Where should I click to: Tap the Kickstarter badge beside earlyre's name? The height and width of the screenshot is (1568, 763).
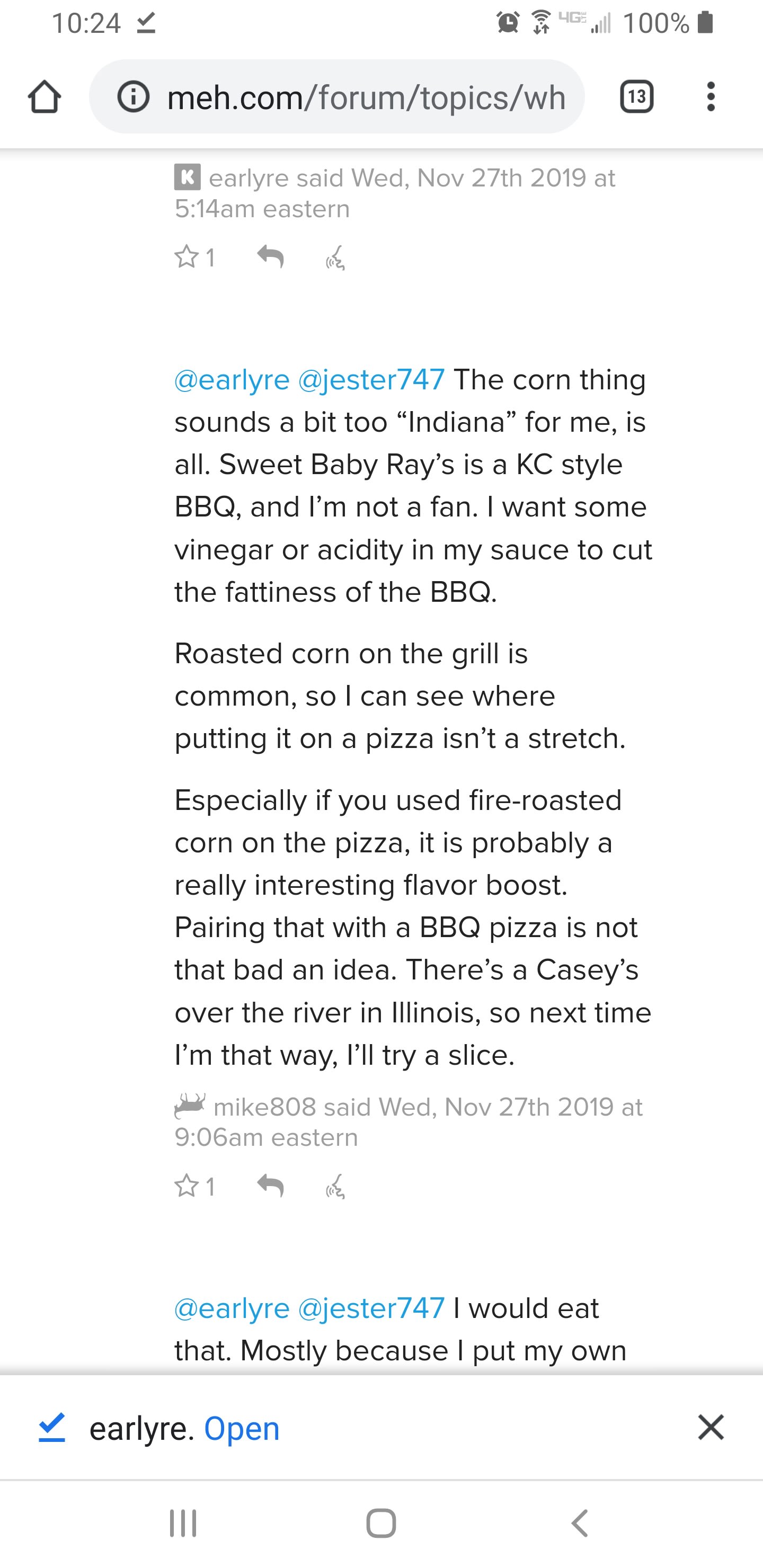187,177
